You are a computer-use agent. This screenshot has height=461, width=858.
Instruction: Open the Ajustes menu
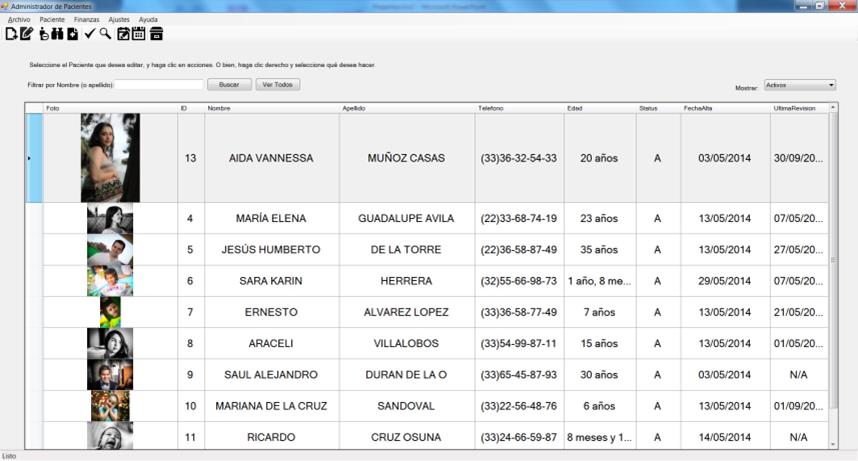click(x=119, y=19)
